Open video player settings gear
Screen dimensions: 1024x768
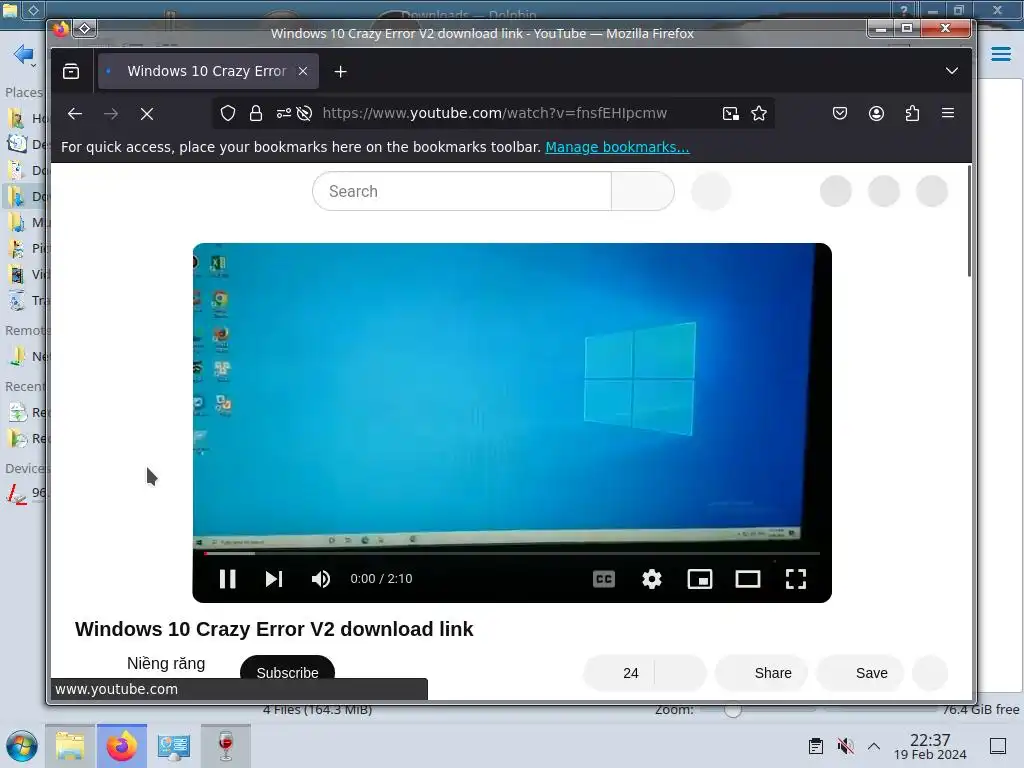(x=652, y=579)
